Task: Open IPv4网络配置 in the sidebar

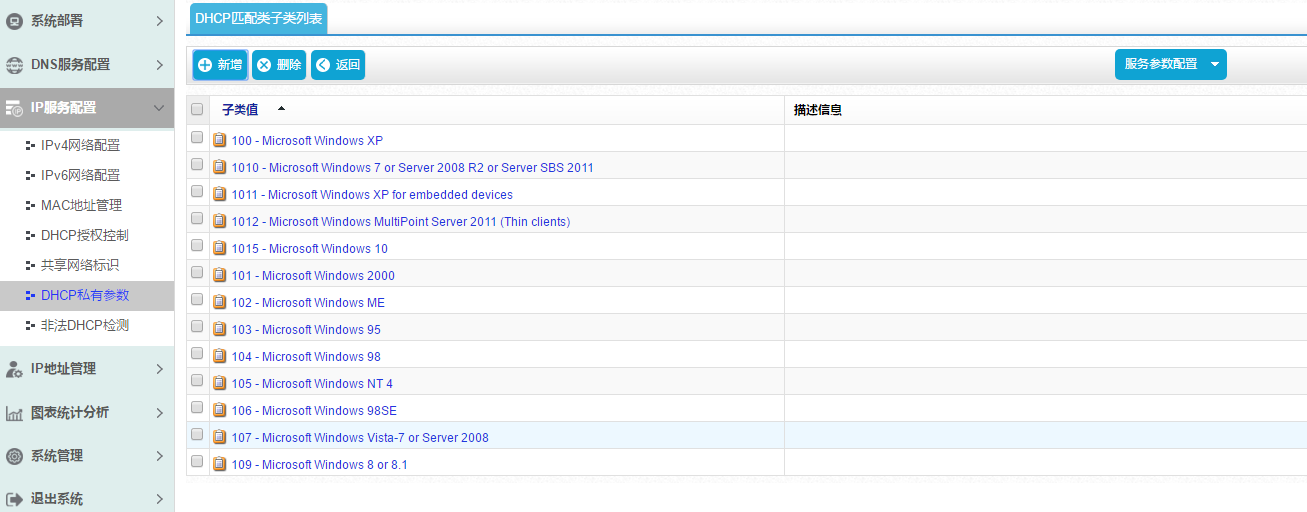Action: point(80,146)
